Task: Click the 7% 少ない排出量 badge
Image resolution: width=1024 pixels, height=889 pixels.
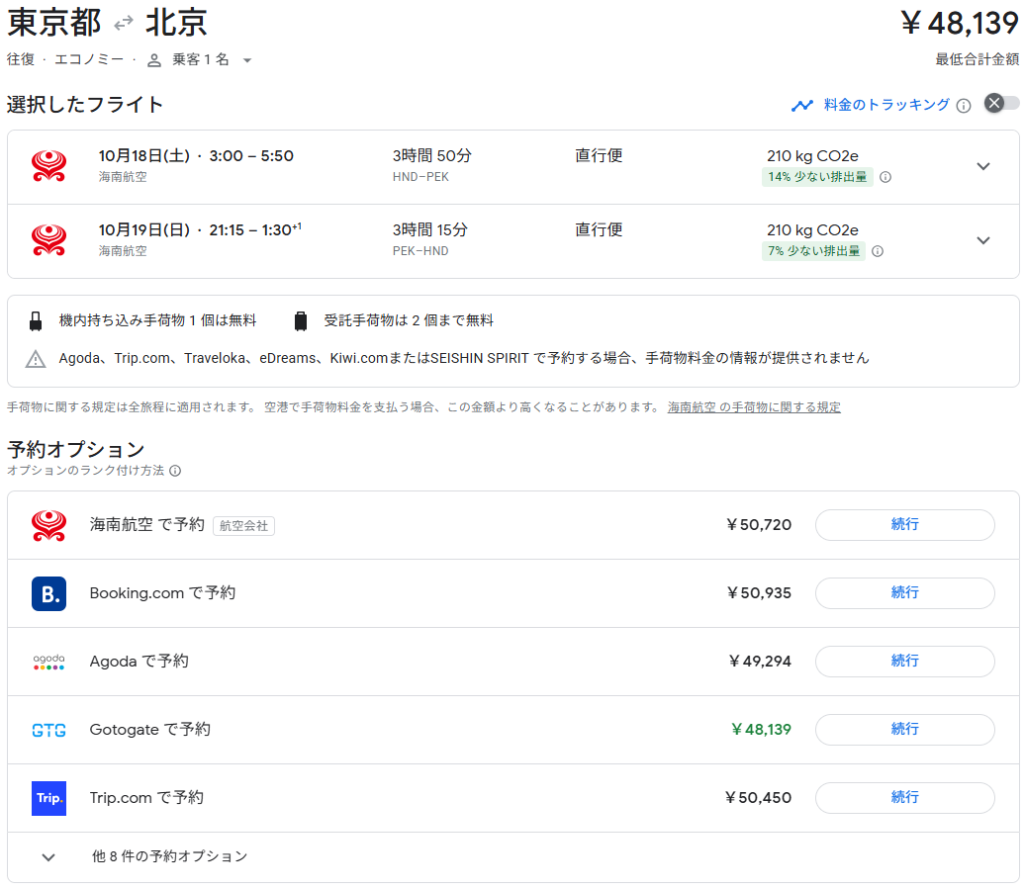Action: click(816, 251)
